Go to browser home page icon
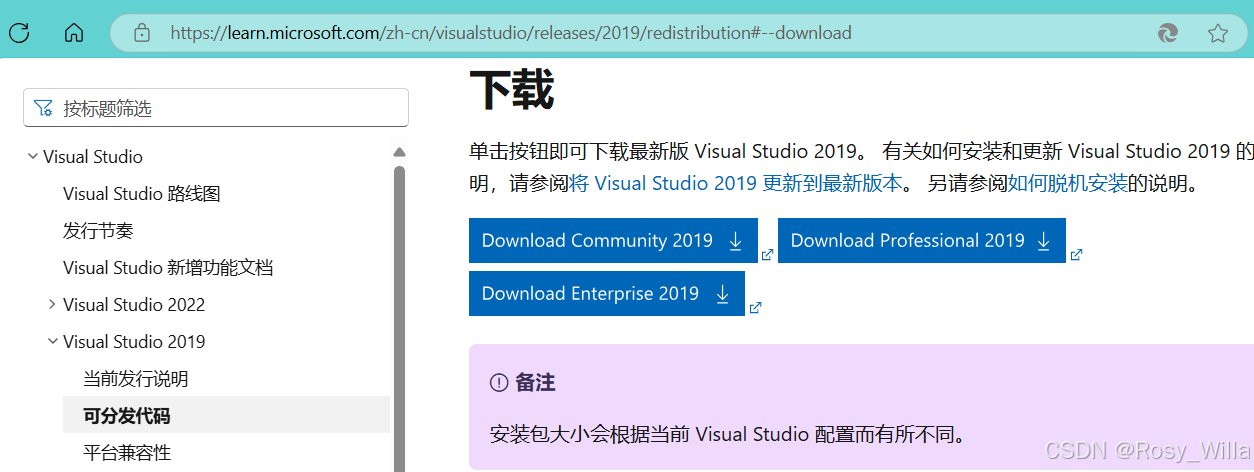 [x=74, y=33]
